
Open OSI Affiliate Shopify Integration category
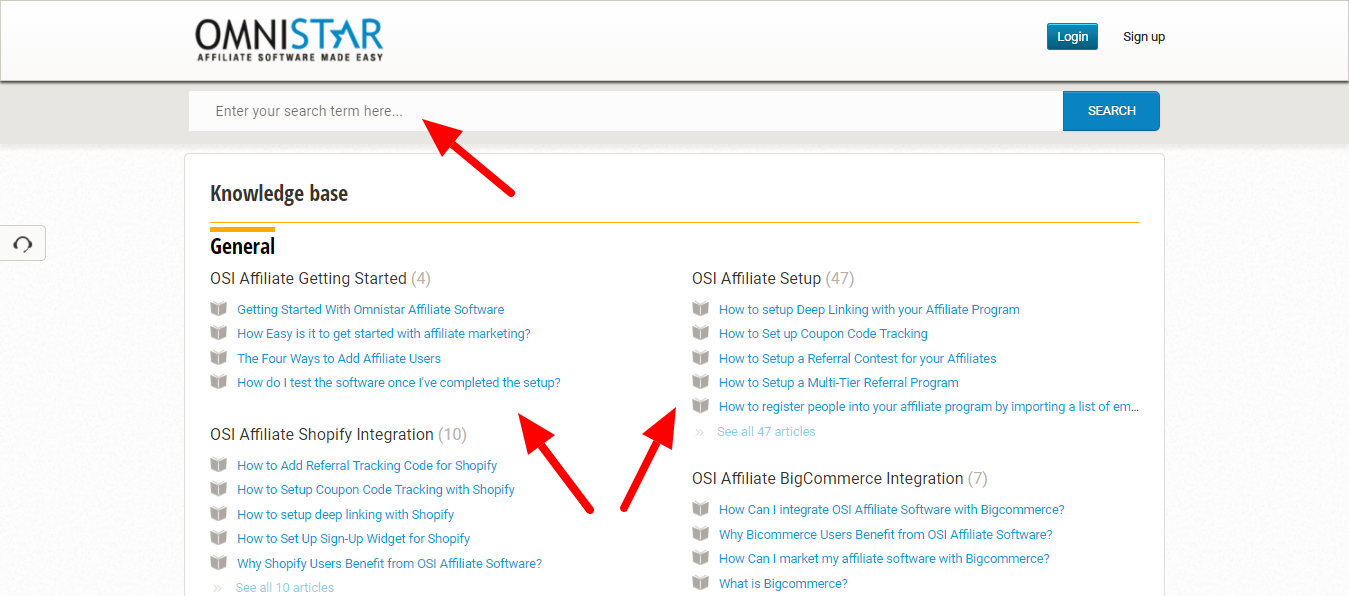[x=338, y=435]
